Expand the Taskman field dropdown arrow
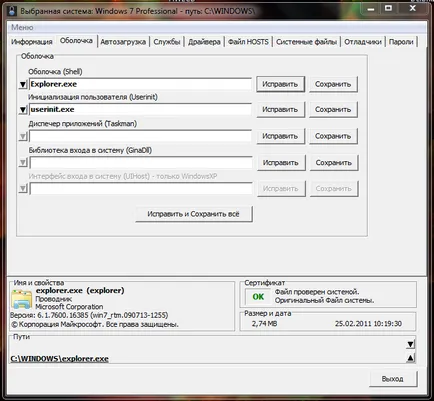 [x=23, y=136]
